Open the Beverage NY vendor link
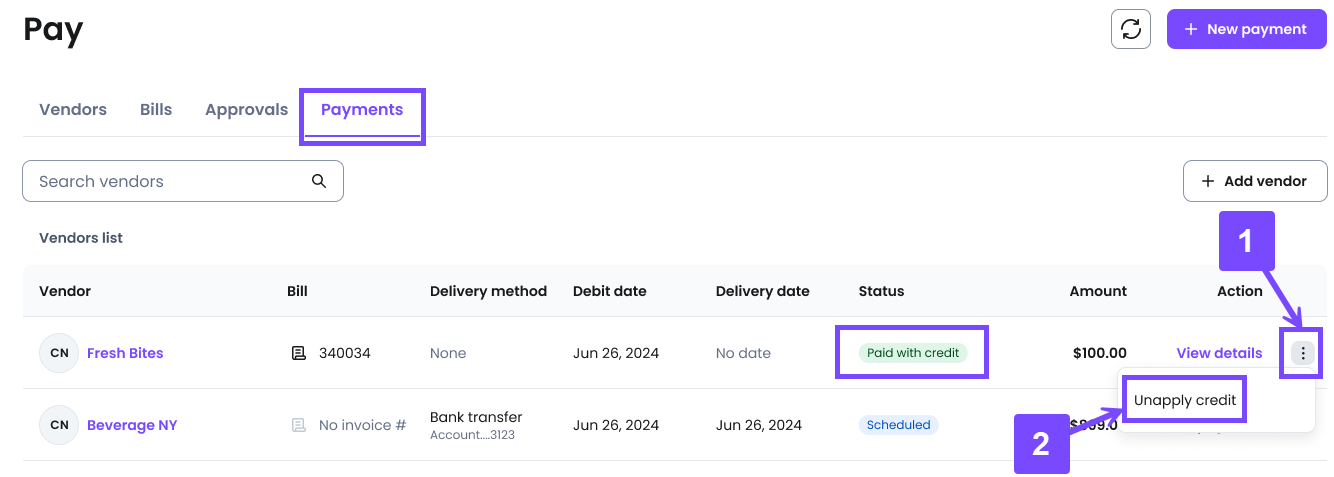 point(132,425)
